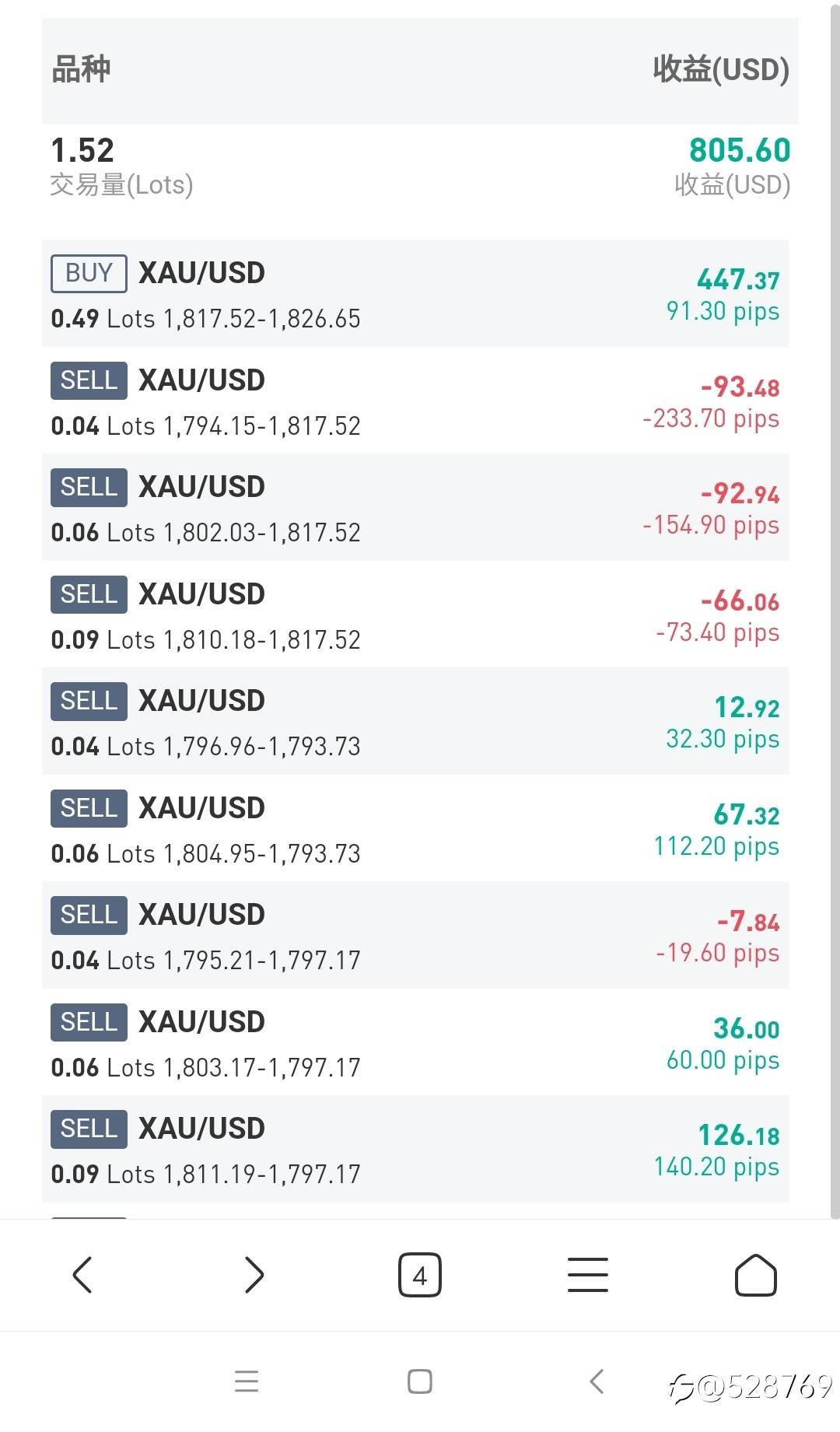Tap the browser back arrow icon
840x1432 pixels.
click(82, 1275)
